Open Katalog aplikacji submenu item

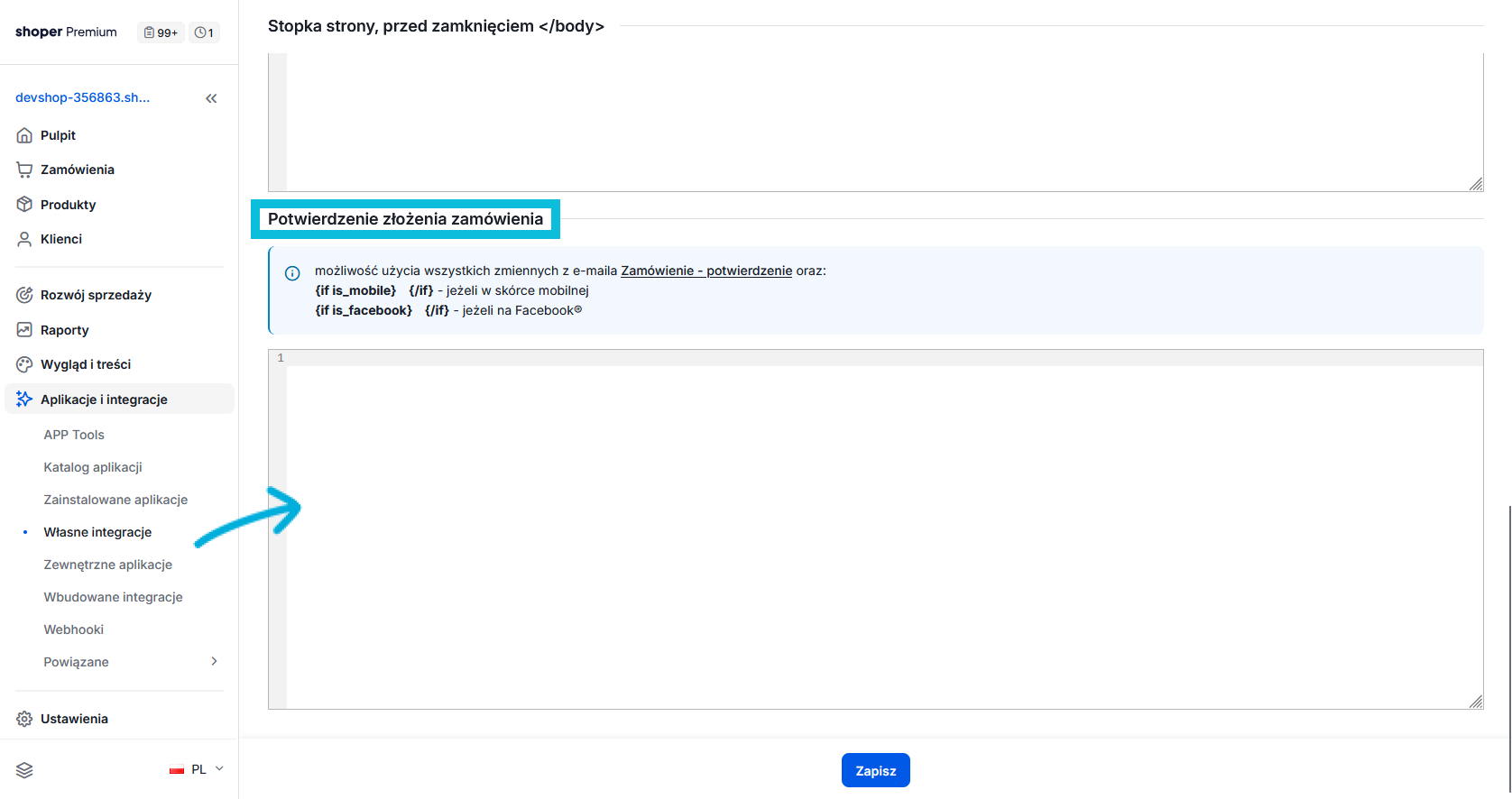93,467
